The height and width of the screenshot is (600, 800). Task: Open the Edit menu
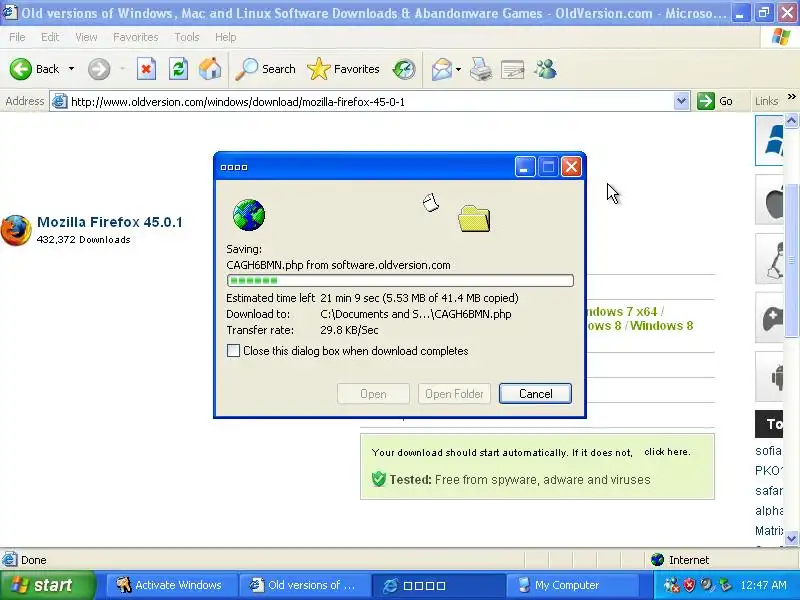(x=50, y=37)
